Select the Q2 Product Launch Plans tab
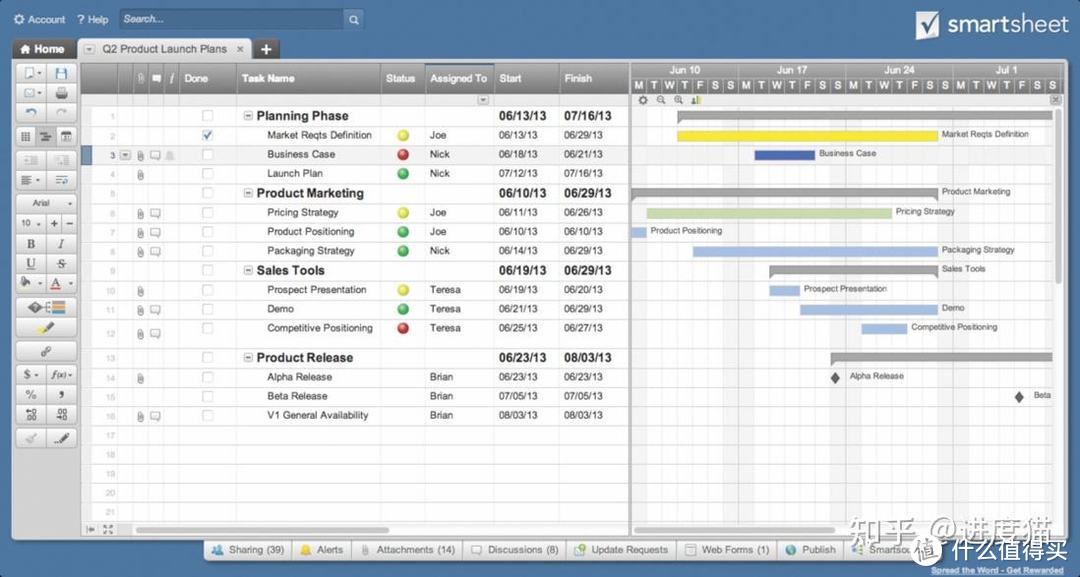 pos(165,49)
